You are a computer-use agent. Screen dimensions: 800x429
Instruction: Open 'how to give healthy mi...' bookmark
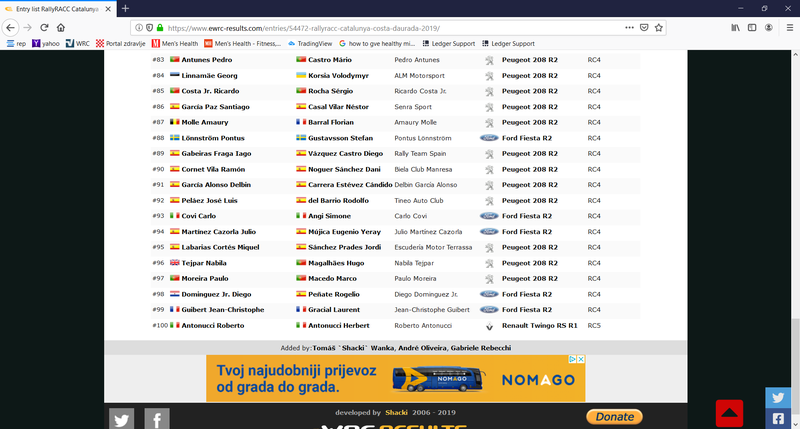377,43
